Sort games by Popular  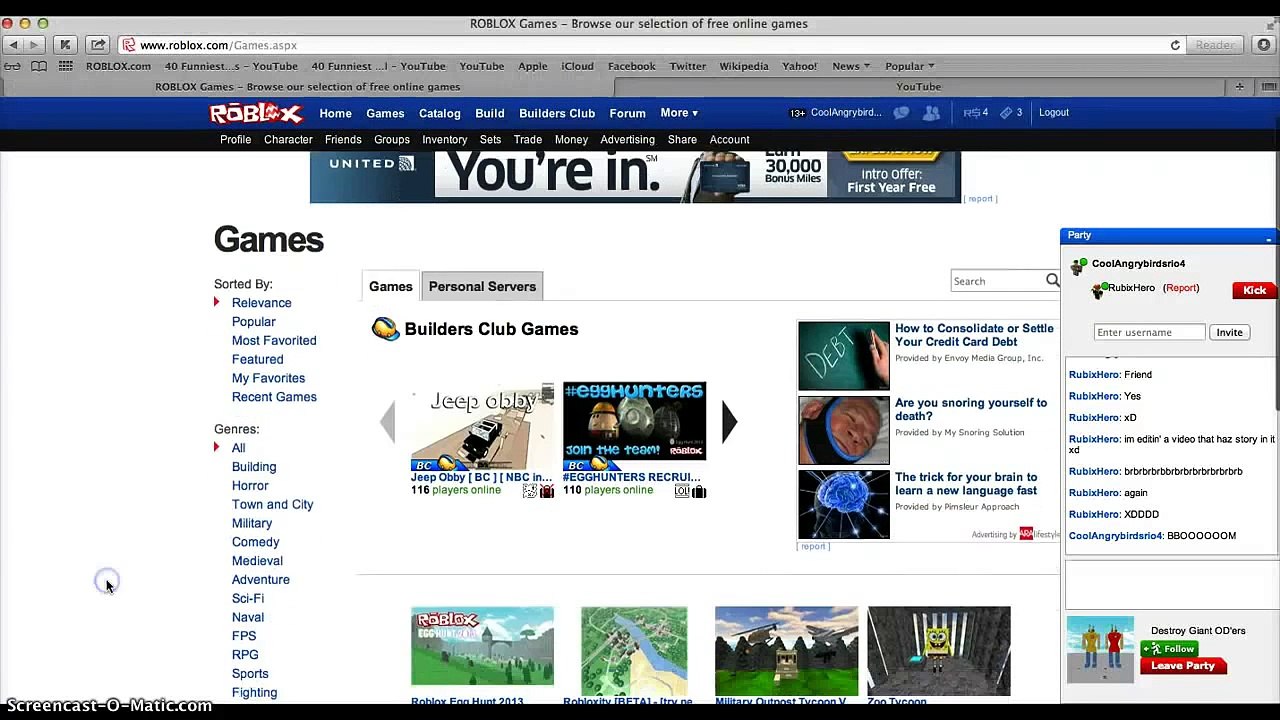coord(254,322)
